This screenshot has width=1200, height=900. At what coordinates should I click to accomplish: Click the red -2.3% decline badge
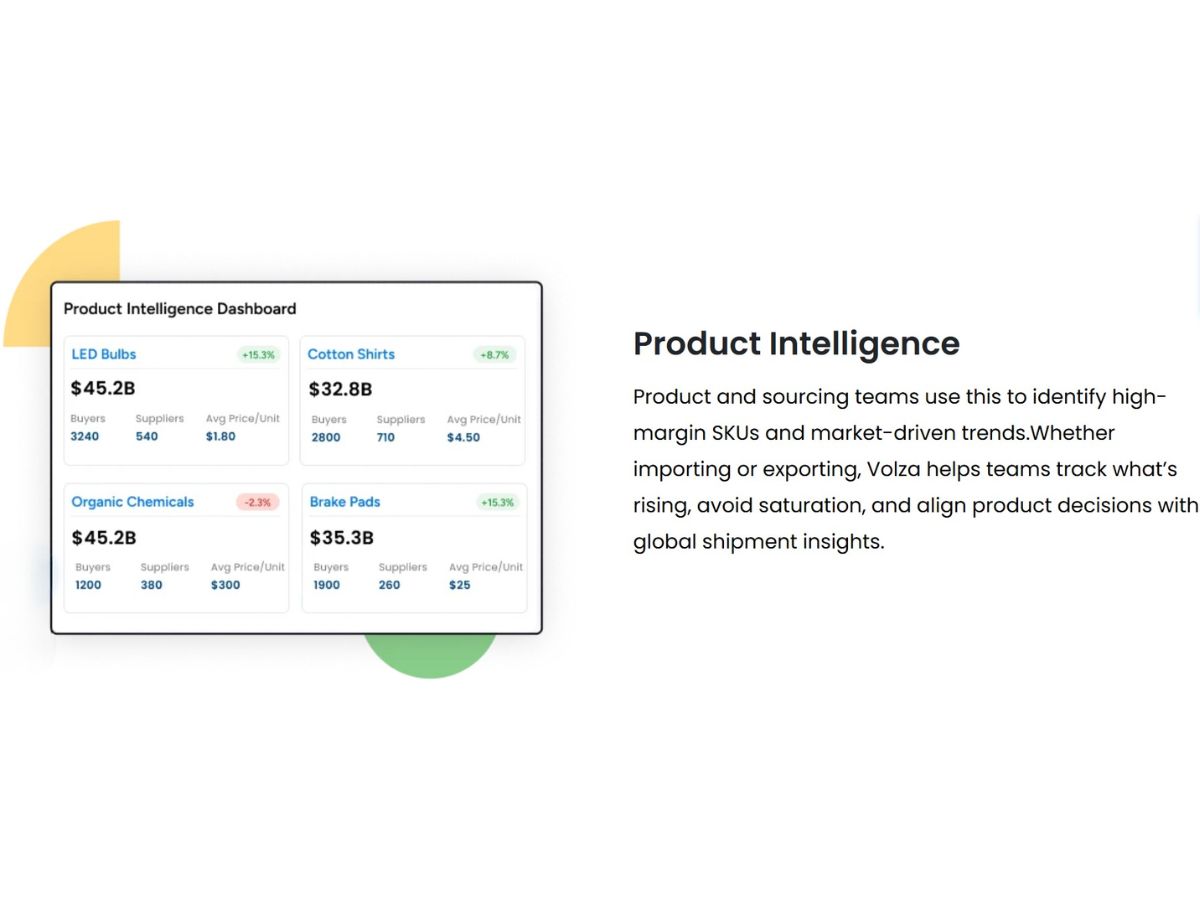[x=258, y=502]
